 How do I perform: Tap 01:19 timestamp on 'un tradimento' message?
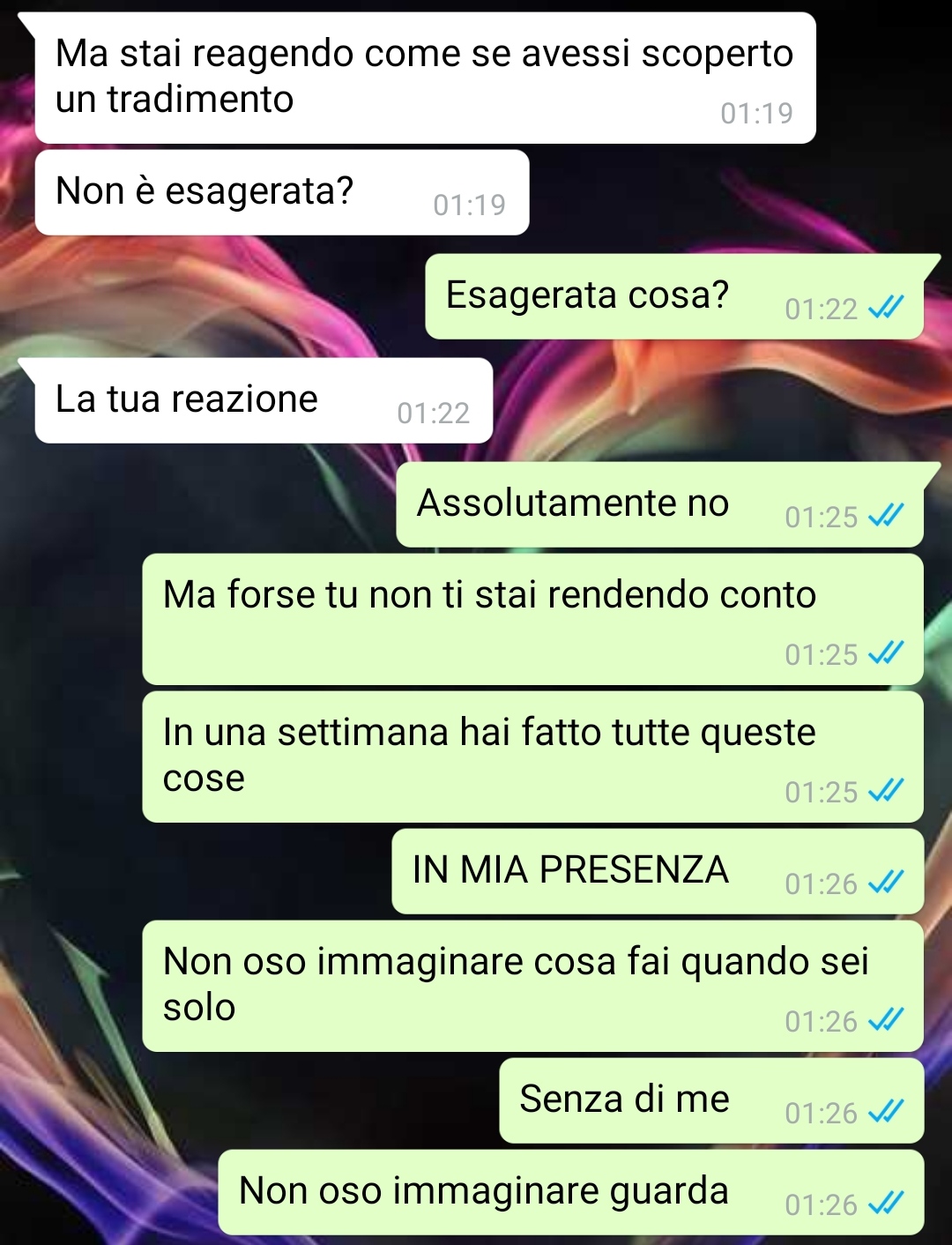click(x=756, y=114)
